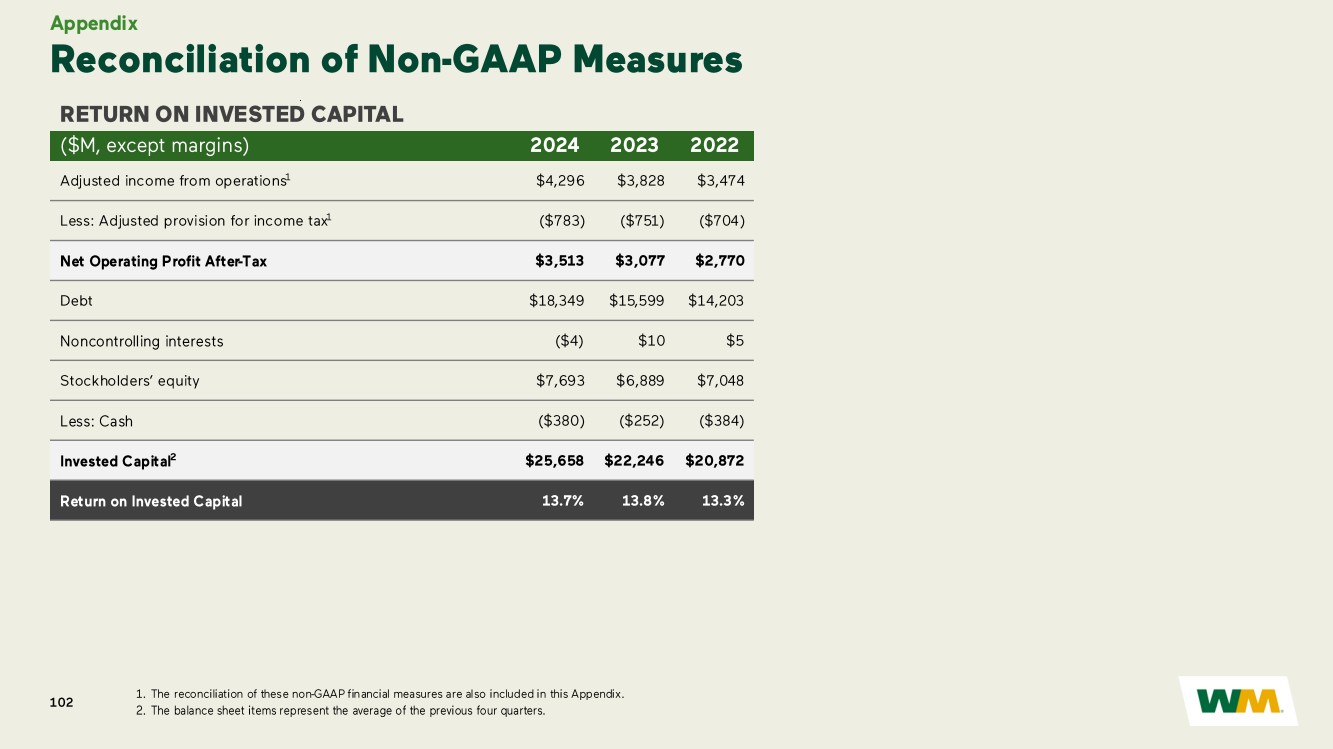Click the Appendix heading label
The width and height of the screenshot is (1333, 749).
click(x=94, y=23)
